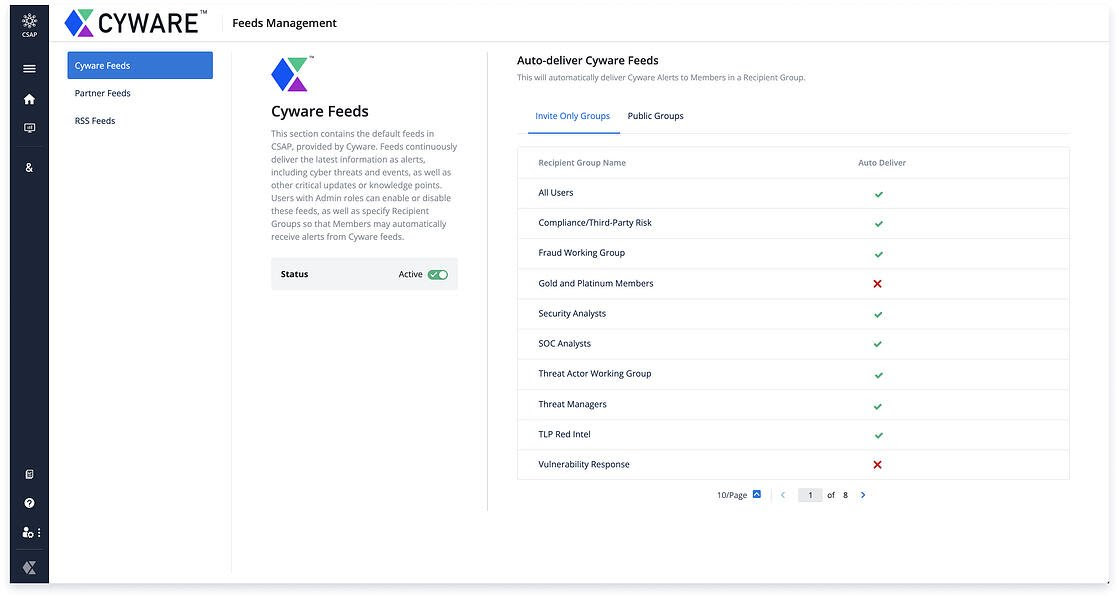Open RSS Feeds in the side menu
The image size is (1119, 598).
click(95, 121)
